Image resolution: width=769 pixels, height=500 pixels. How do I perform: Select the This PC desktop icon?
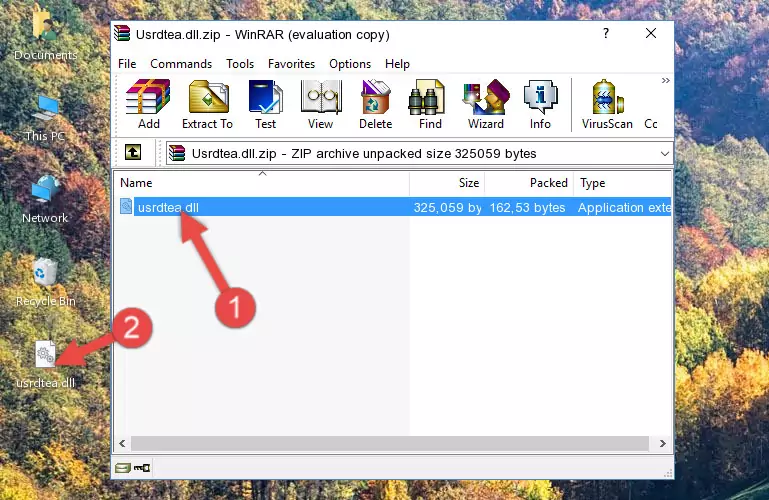(x=45, y=118)
